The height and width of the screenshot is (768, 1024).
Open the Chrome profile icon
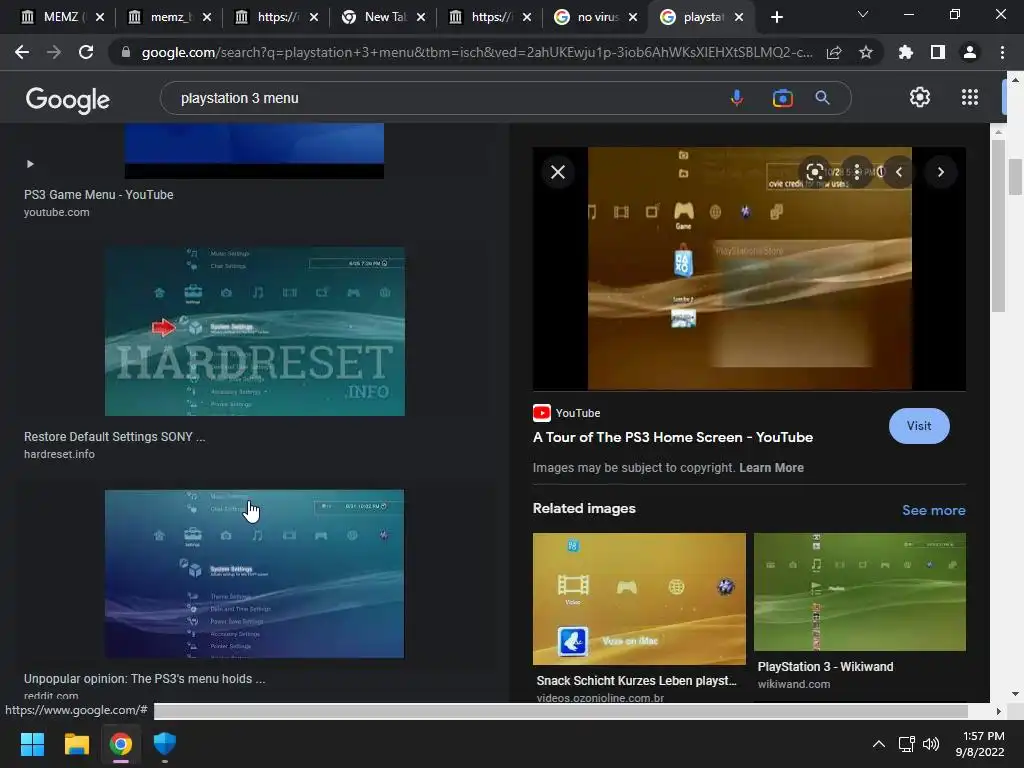point(970,52)
